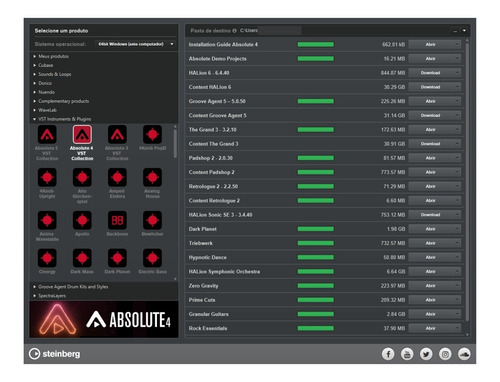Click the Zero Gravity progress bar
Viewport: 500px width, 382px height.
[x=316, y=286]
